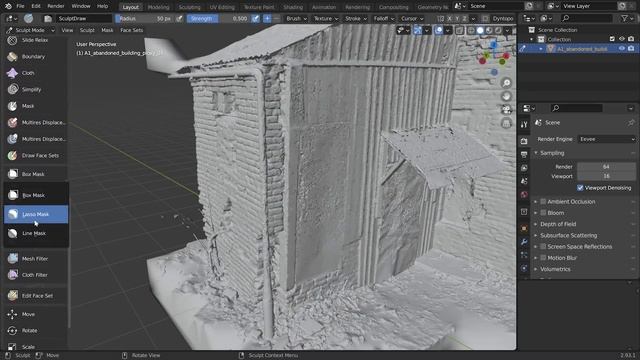Click the Viewport samples field
The width and height of the screenshot is (640, 360).
click(x=606, y=176)
